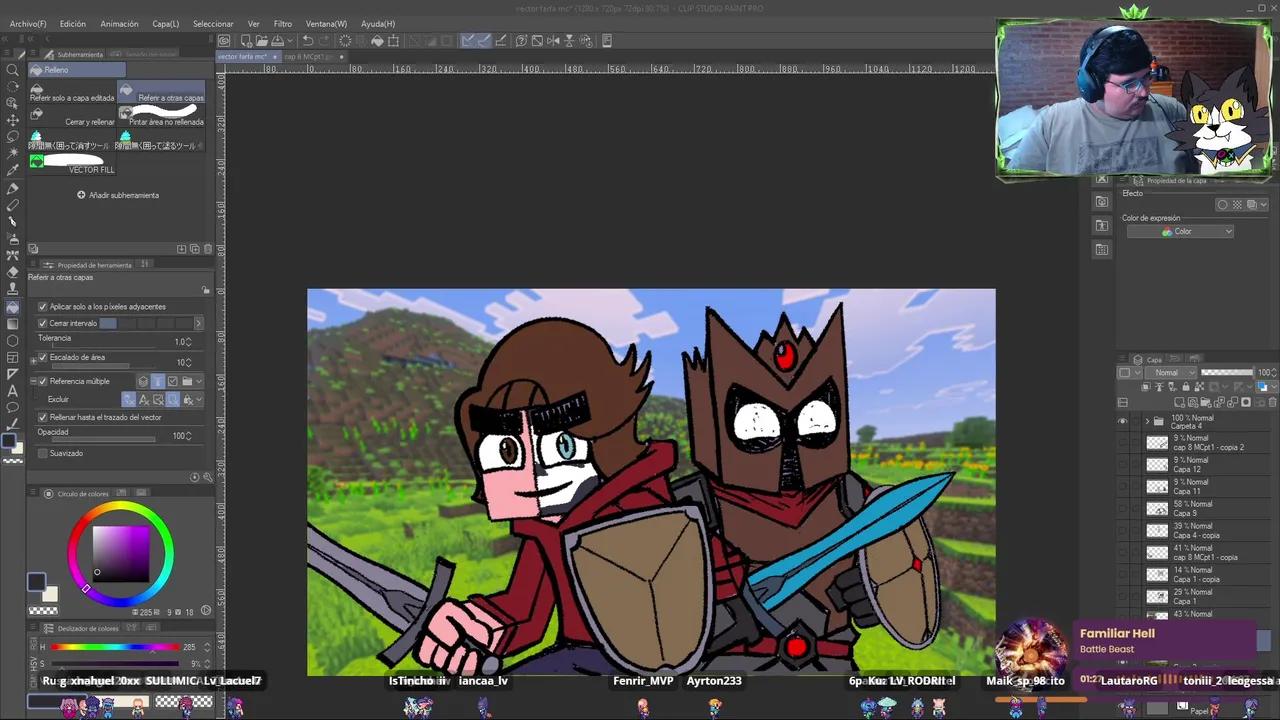Select the 'Relleno' tool group

77,70
